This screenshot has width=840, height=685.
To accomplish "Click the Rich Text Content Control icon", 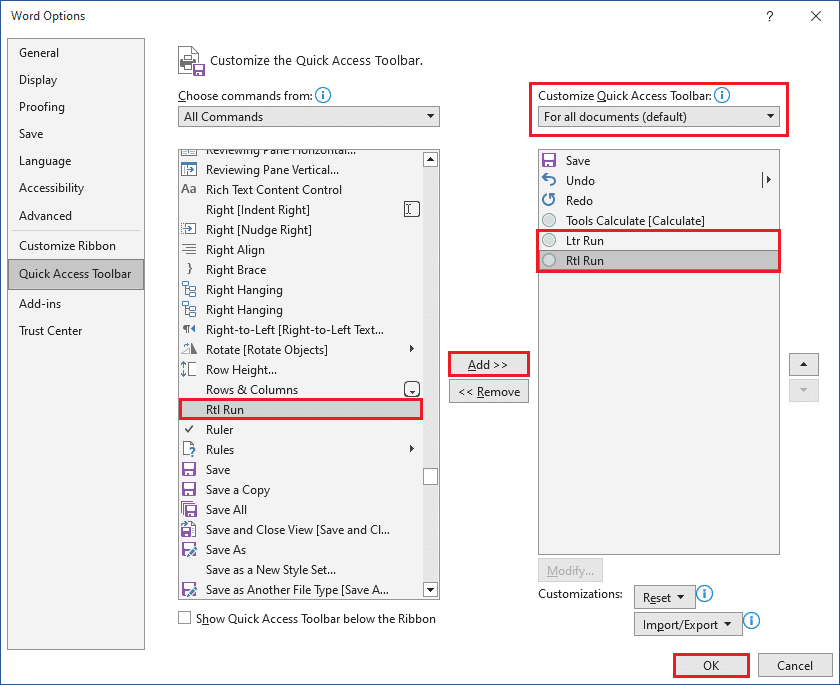I will click(x=189, y=190).
